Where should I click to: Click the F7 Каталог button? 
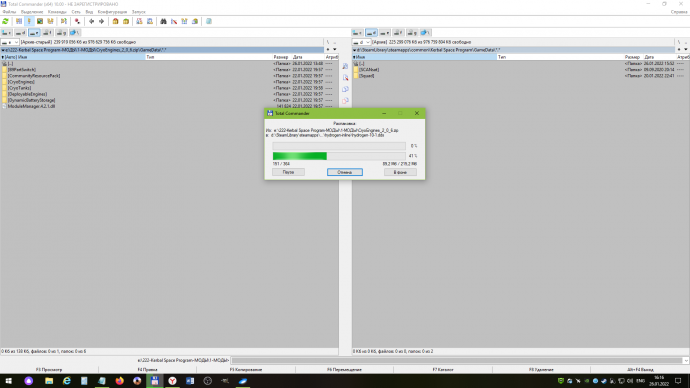click(443, 370)
